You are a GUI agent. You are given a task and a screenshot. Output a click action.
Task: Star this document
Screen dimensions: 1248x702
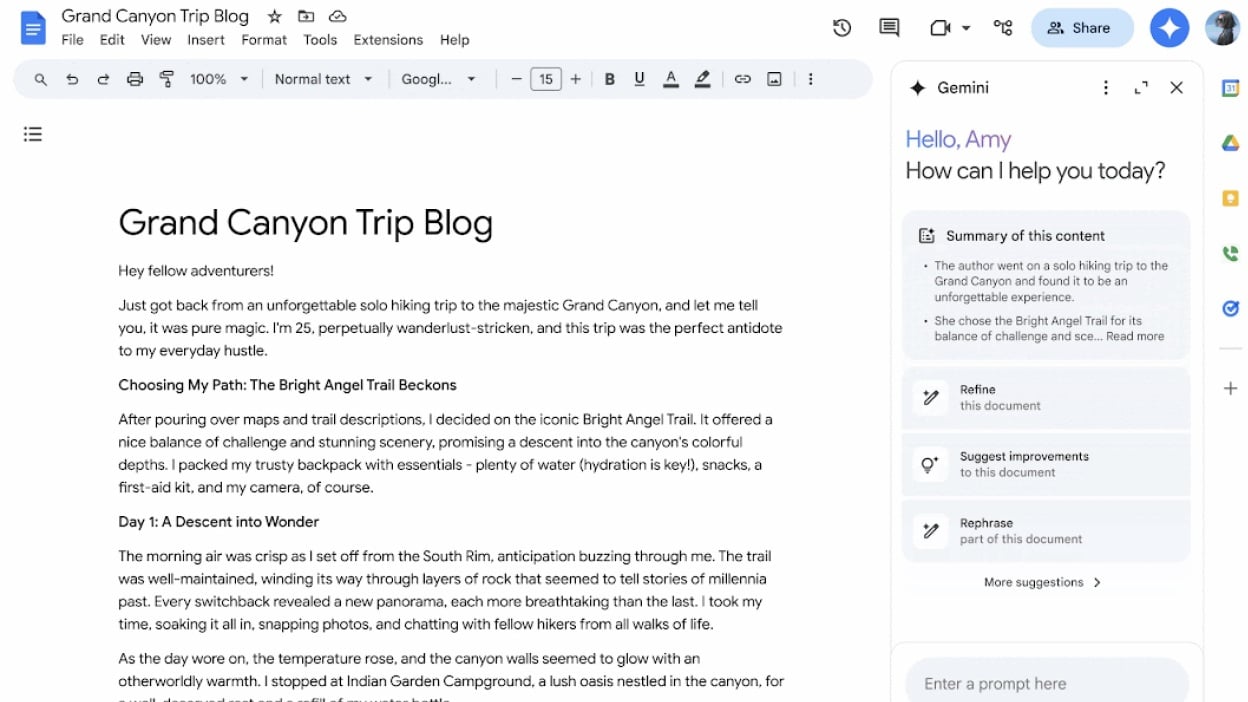pyautogui.click(x=274, y=16)
